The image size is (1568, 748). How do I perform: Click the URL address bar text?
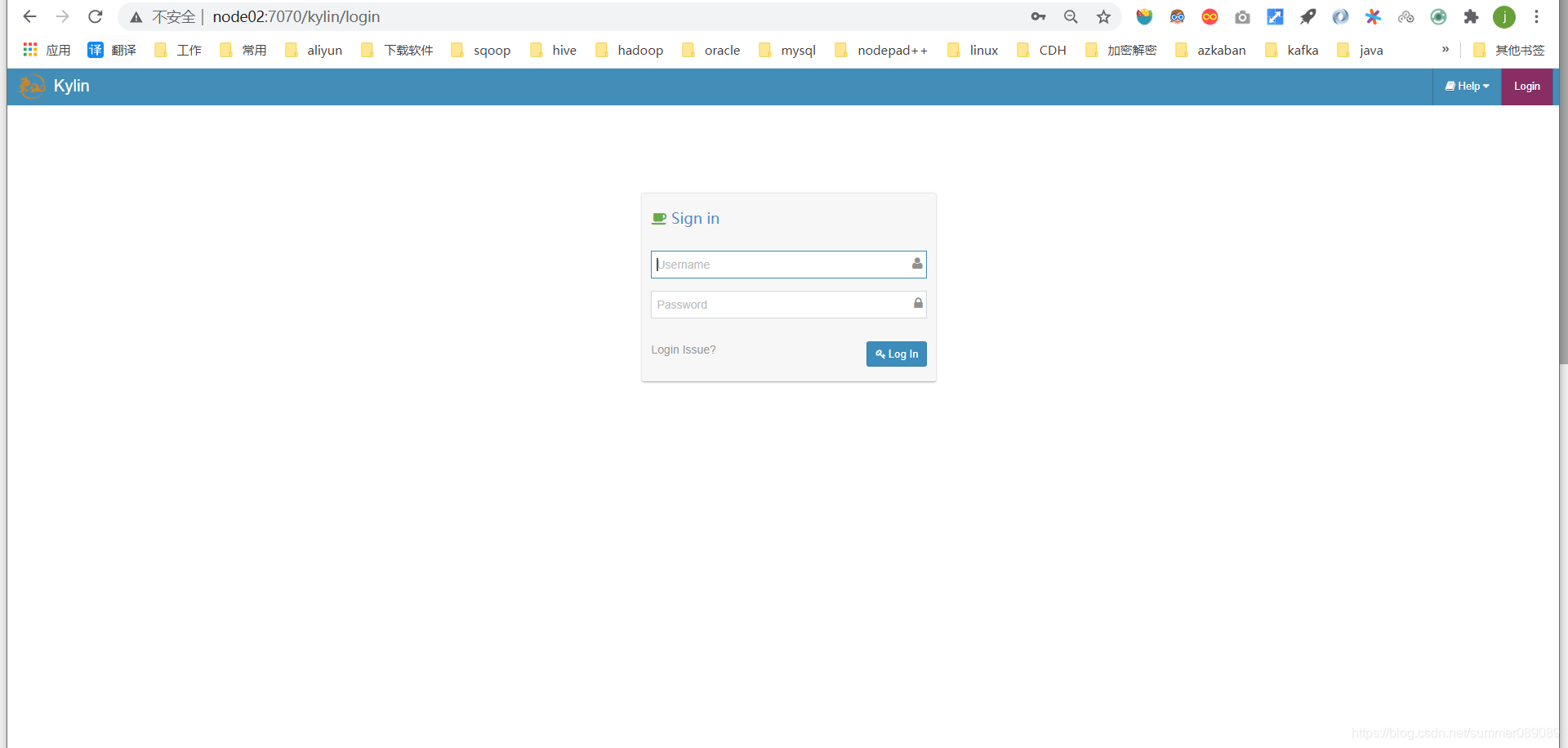296,17
